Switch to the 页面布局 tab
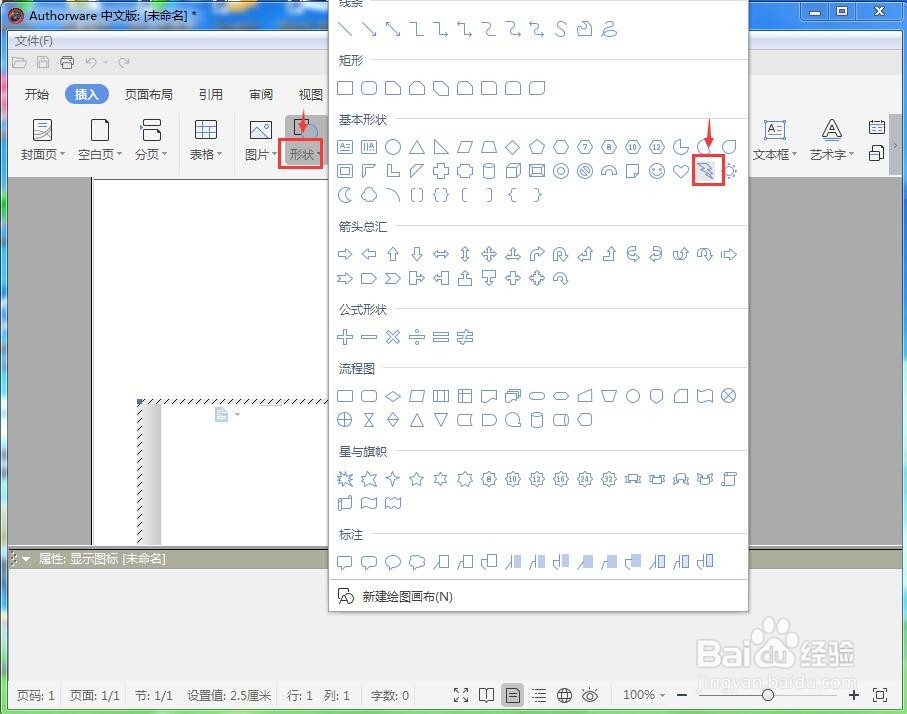 pos(149,94)
